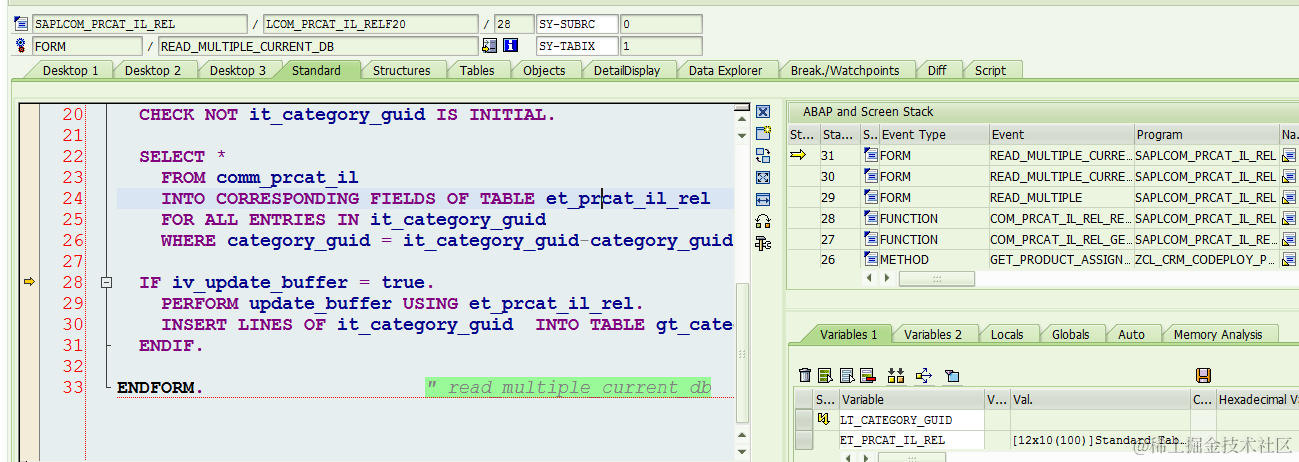1299x462 pixels.
Task: Click the navigate icon at end of stack row 31
Action: pos(1288,155)
